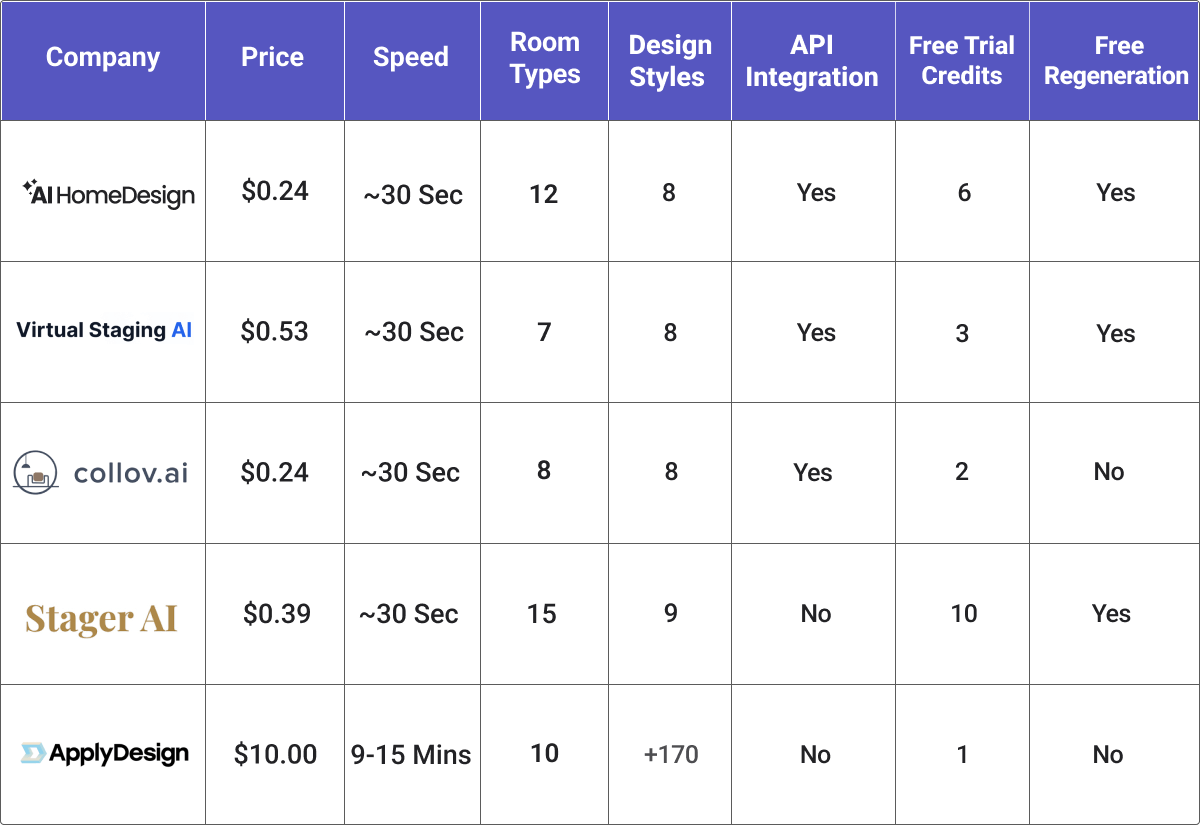Click the +170 design styles value
Screen dimensions: 1200x825
671,754
